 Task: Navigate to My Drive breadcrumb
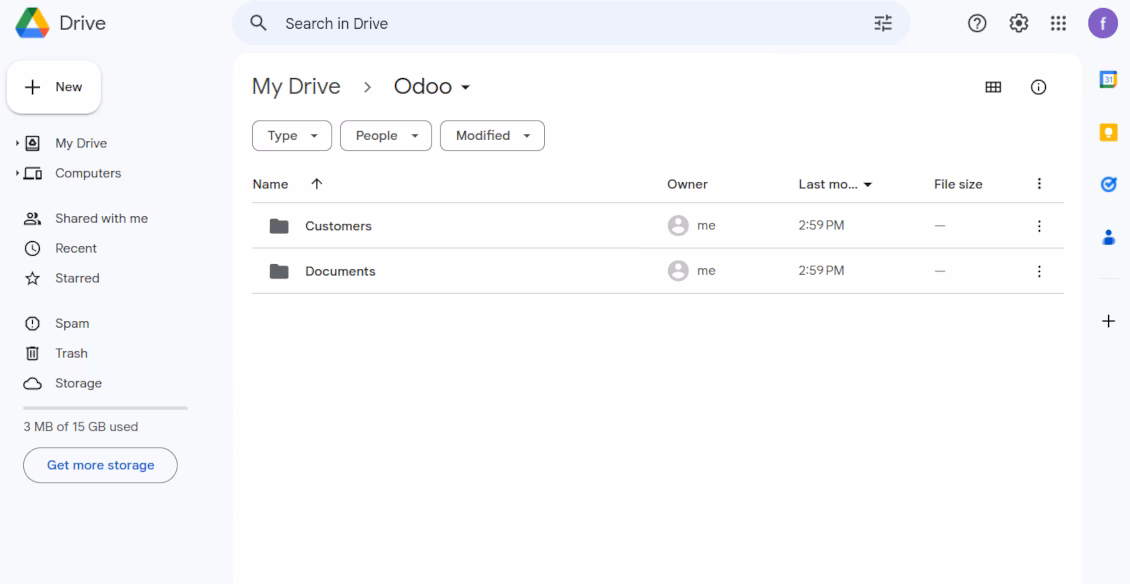pos(296,87)
